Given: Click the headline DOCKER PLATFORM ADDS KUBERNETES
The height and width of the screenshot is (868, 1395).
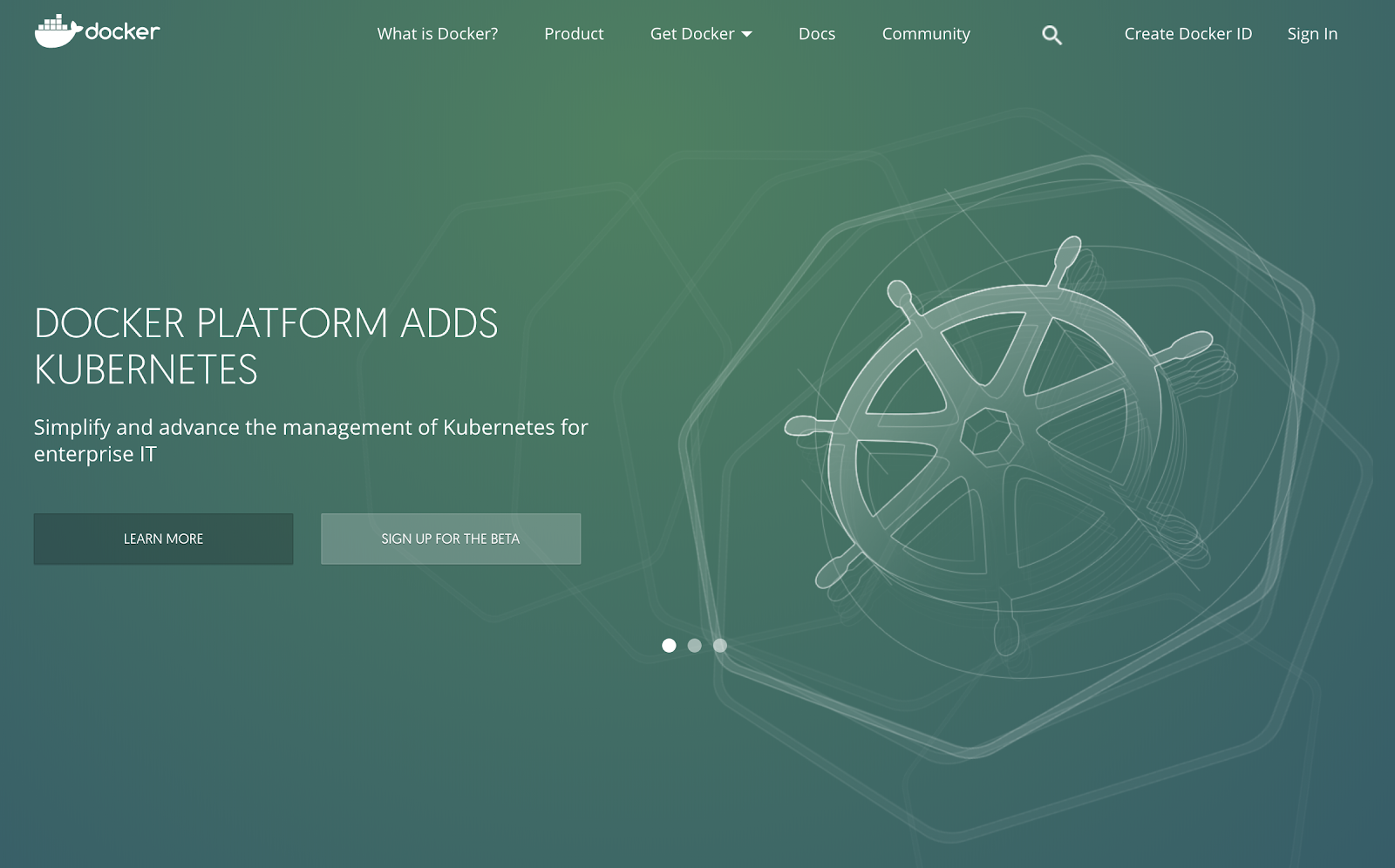Looking at the screenshot, I should coord(266,346).
